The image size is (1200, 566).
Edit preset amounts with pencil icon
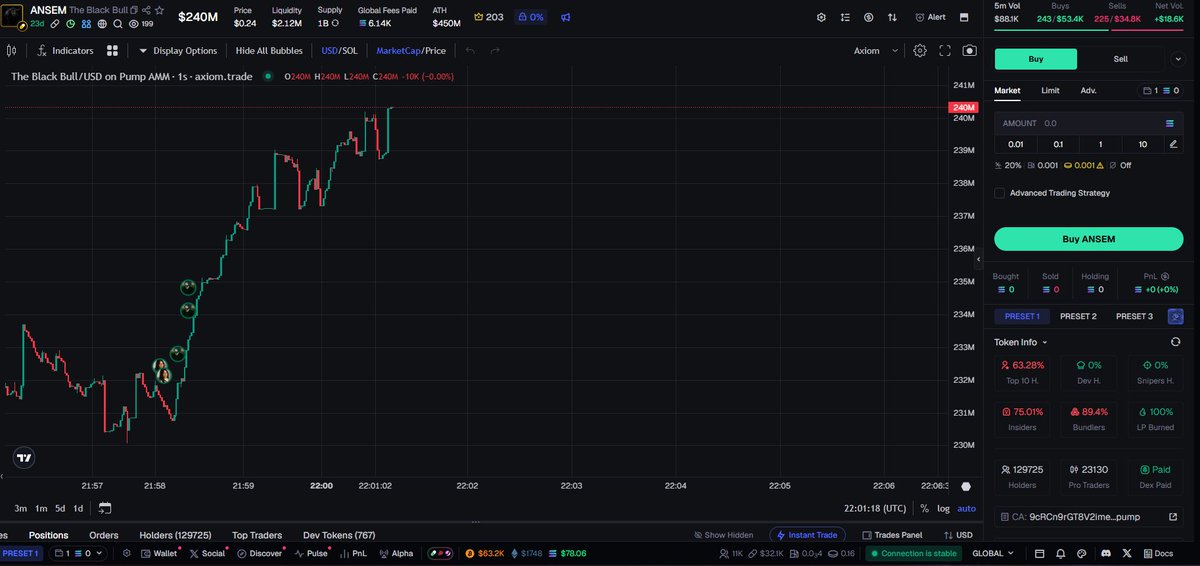1174,144
